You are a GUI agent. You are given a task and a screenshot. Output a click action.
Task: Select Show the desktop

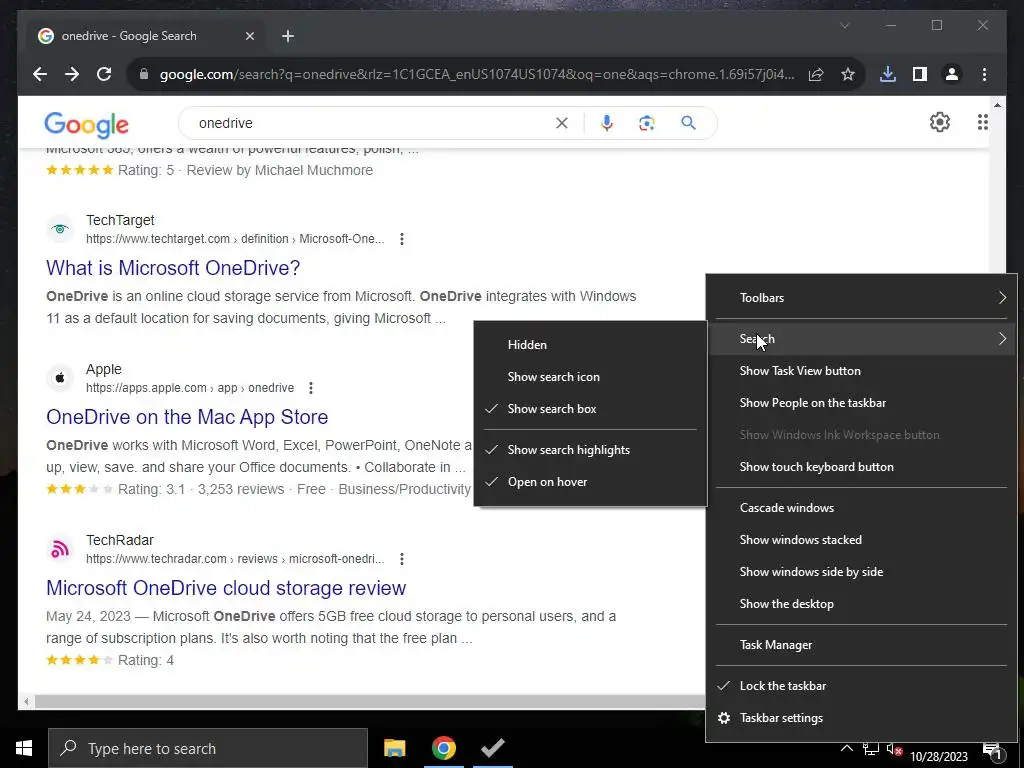click(861, 604)
